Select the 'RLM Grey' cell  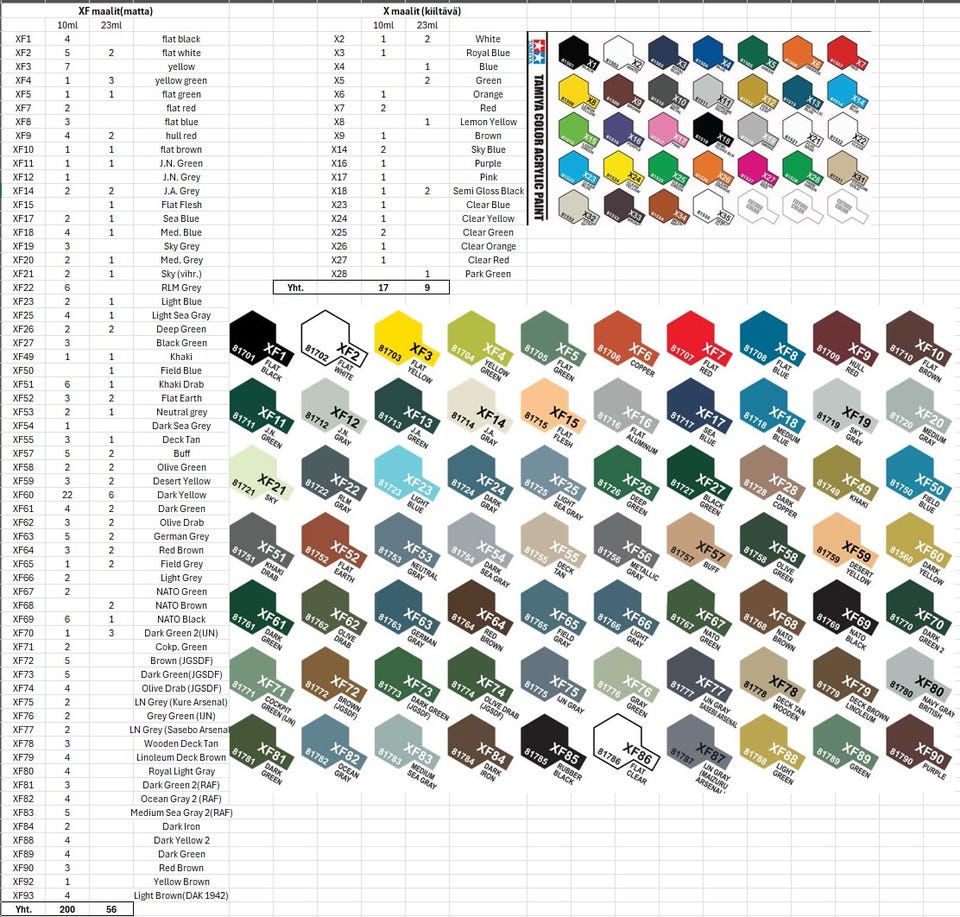click(181, 288)
